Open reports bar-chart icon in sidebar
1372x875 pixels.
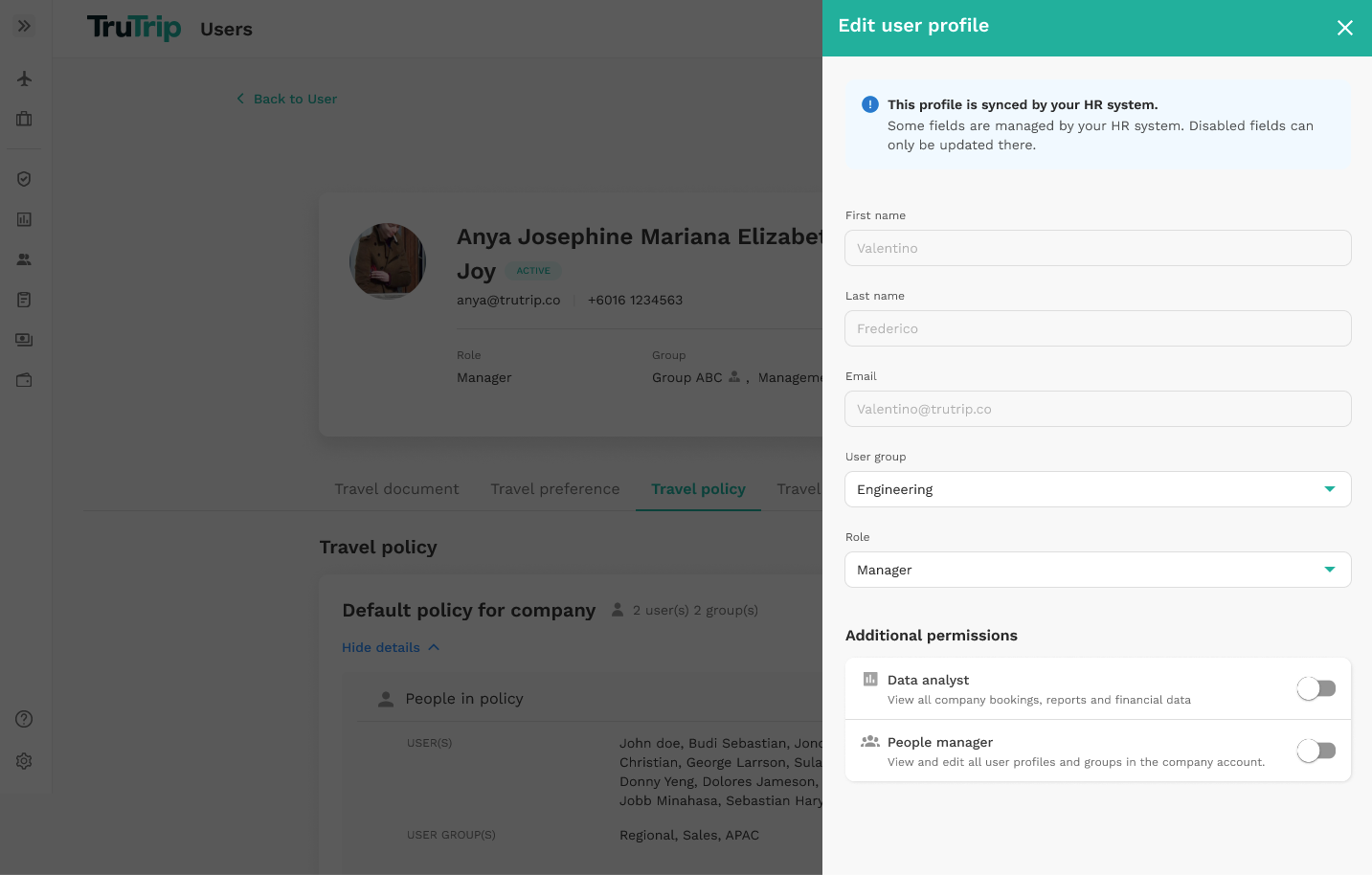[x=24, y=219]
